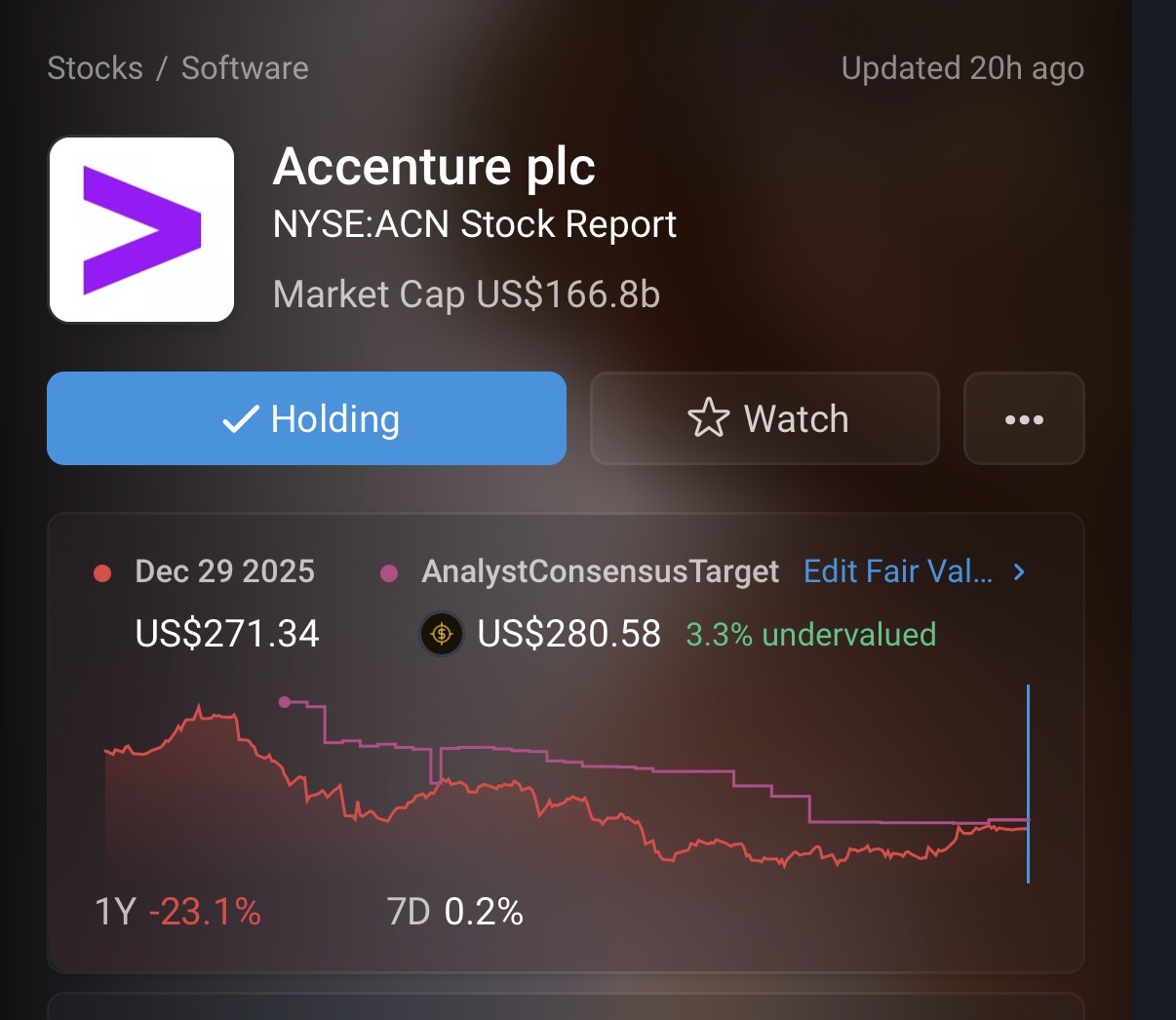Expand the chevron arrow next to Edit Fair Value
The width and height of the screenshot is (1176, 1020).
1019,571
